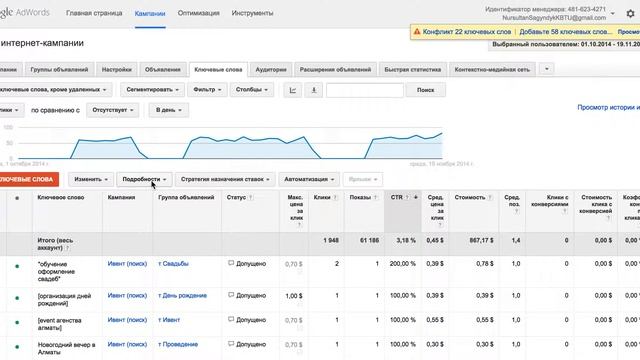
Task: Click green status dot for организация дней рождений
Action: [x=17, y=298]
